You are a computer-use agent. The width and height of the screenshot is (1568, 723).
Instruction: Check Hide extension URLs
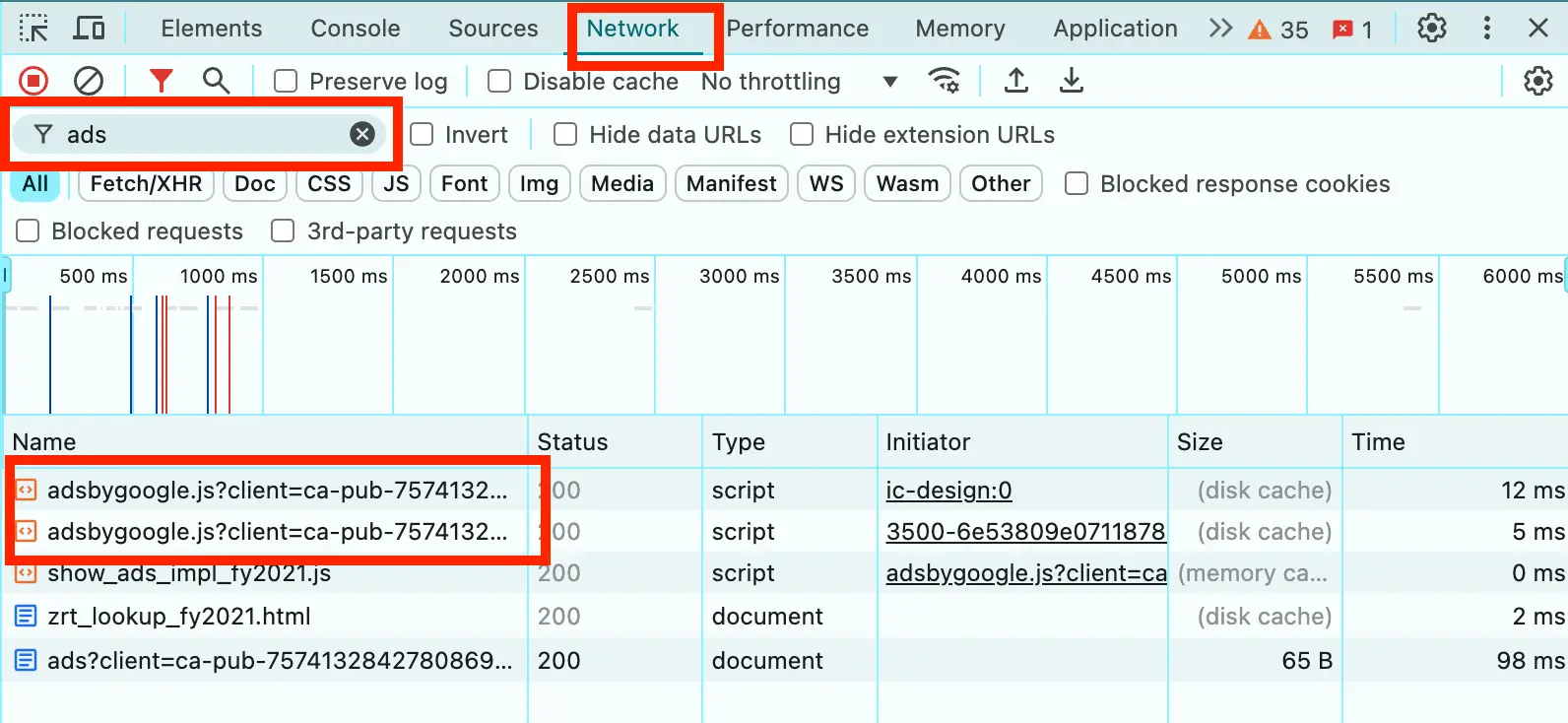pos(802,134)
